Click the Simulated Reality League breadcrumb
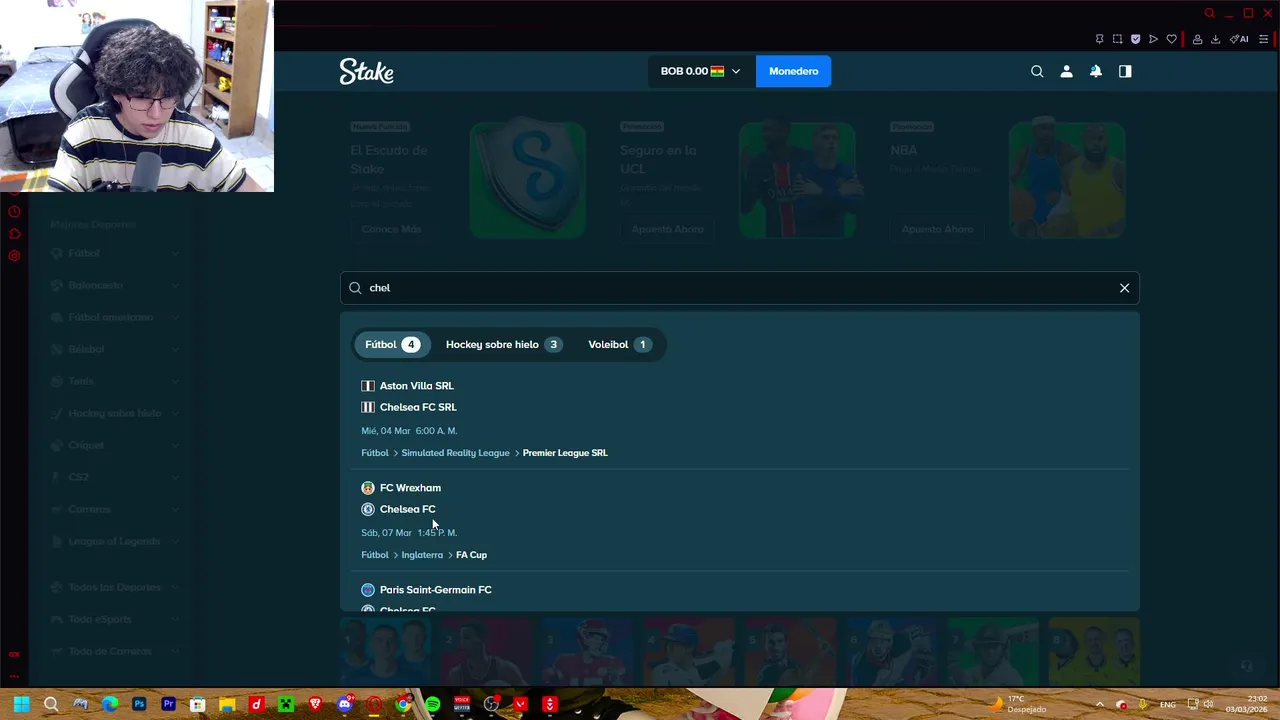Image resolution: width=1280 pixels, height=720 pixels. pyautogui.click(x=455, y=453)
